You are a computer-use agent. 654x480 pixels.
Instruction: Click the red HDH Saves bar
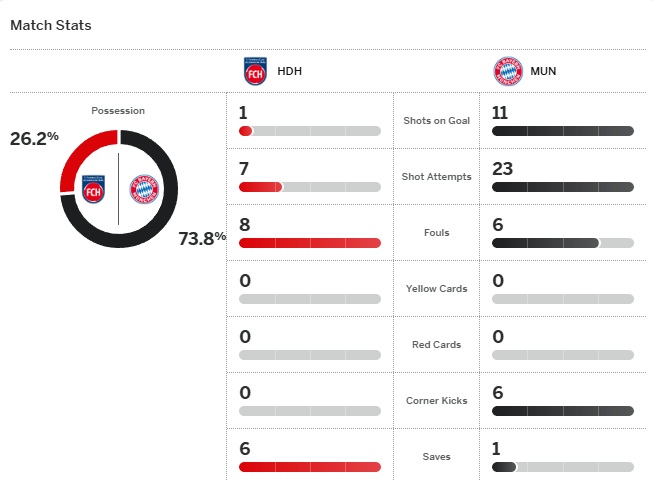[x=310, y=467]
